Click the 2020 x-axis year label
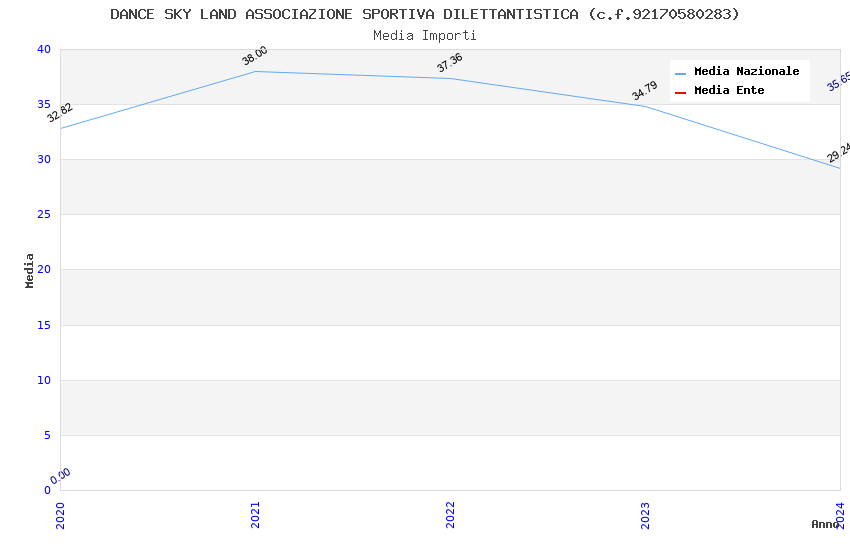This screenshot has width=850, height=550. click(x=60, y=515)
